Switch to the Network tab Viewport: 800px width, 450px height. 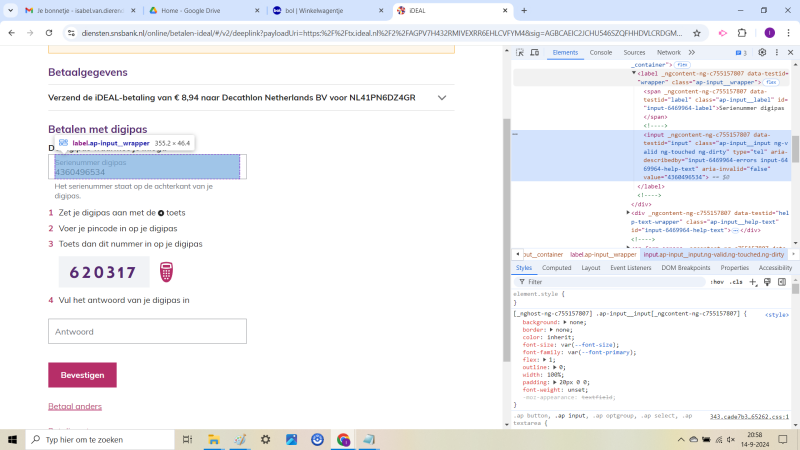pos(668,53)
